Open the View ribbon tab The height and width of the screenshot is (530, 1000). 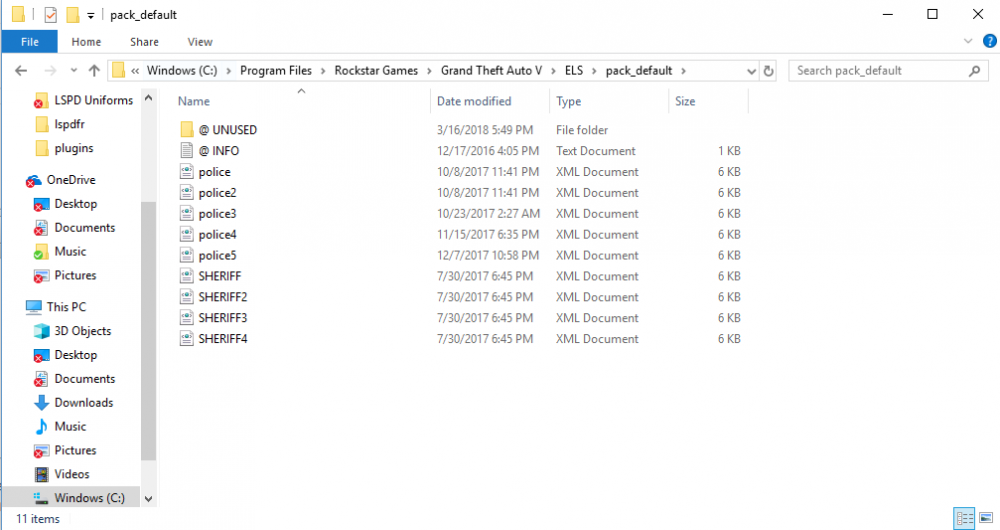click(200, 42)
